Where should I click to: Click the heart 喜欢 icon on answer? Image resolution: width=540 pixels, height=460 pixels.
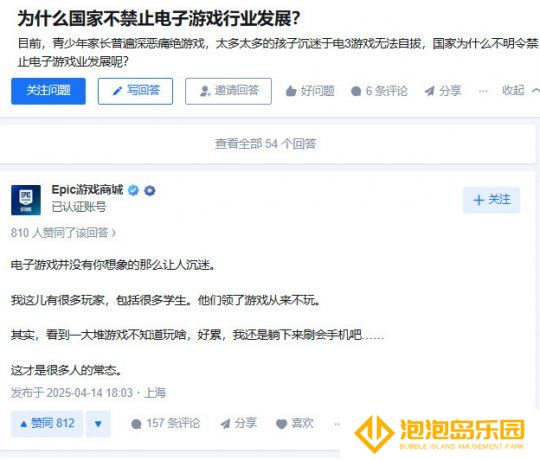(282, 424)
